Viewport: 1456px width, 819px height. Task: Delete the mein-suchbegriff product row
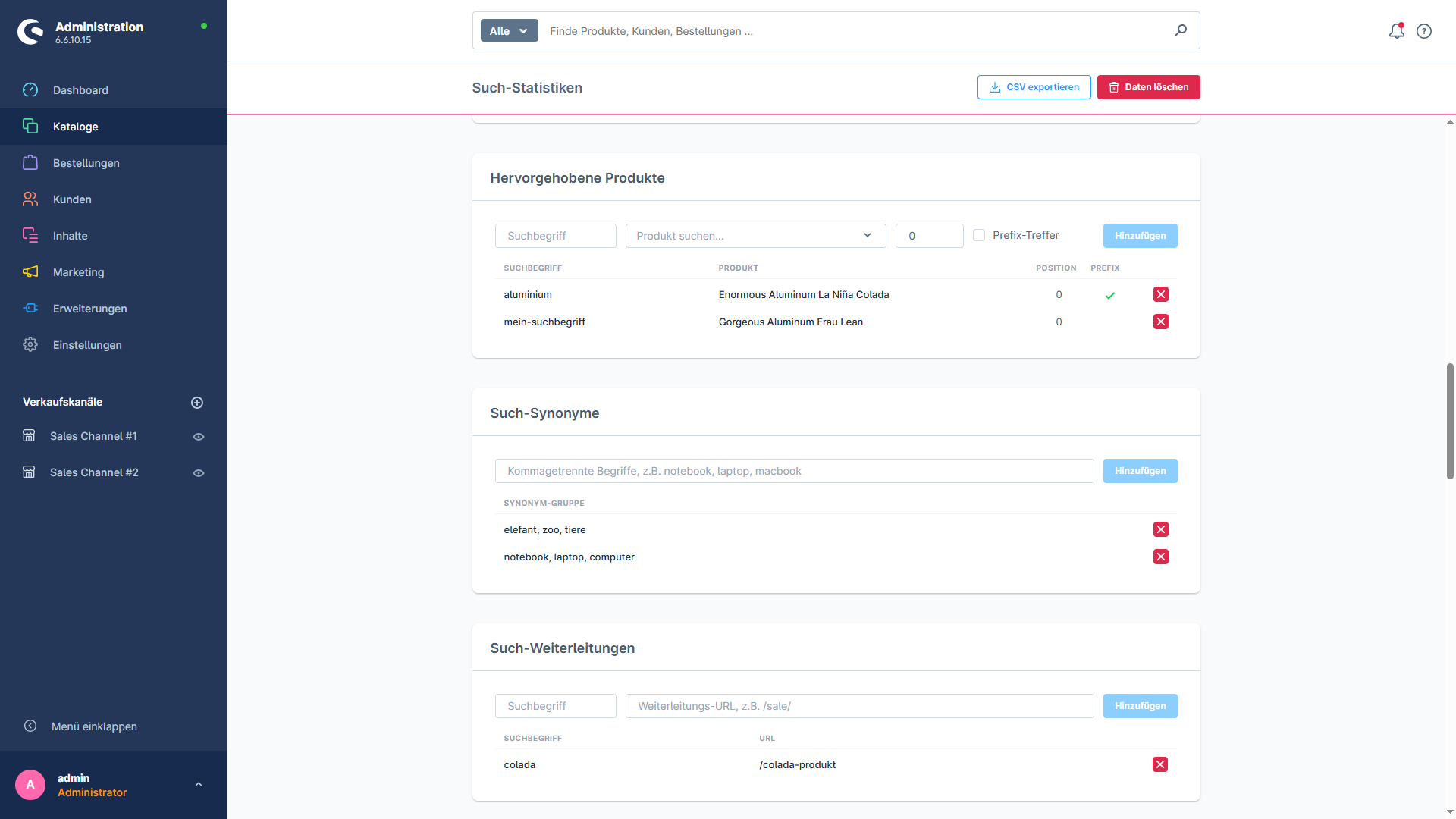1161,322
